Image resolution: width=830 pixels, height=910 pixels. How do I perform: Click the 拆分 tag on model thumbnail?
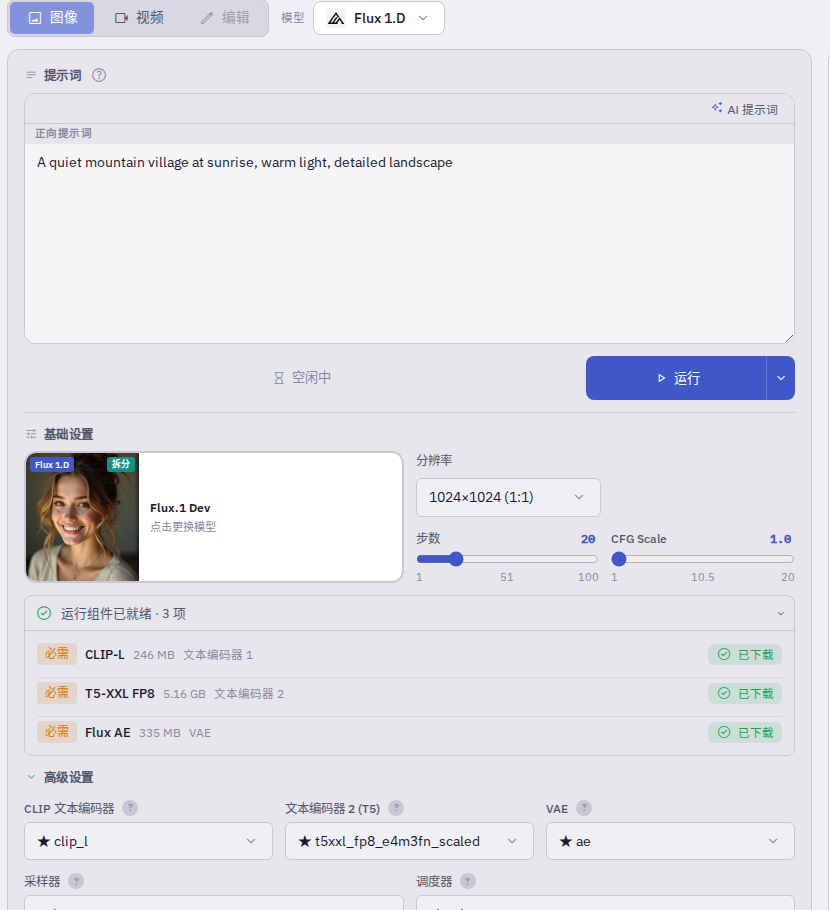[x=121, y=464]
